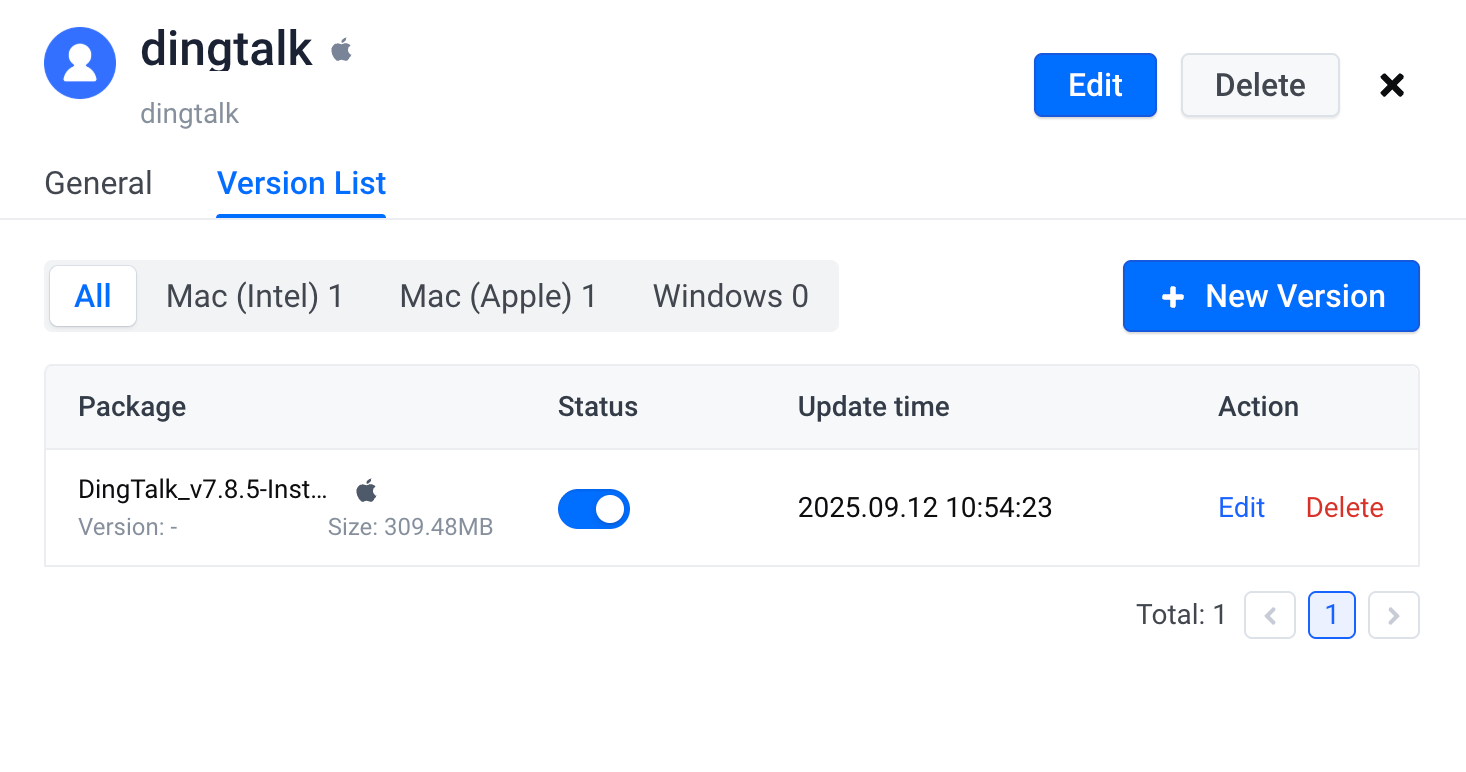1466x772 pixels.
Task: Click the blue Edit button at top
Action: pyautogui.click(x=1095, y=85)
